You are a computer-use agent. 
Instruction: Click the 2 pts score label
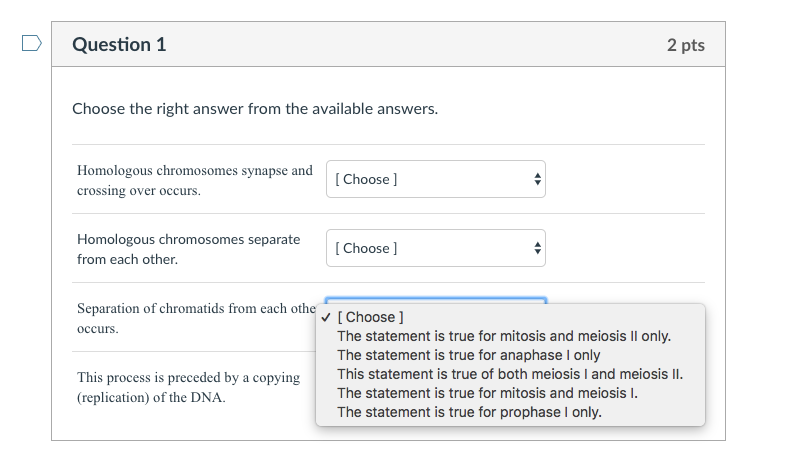(685, 45)
